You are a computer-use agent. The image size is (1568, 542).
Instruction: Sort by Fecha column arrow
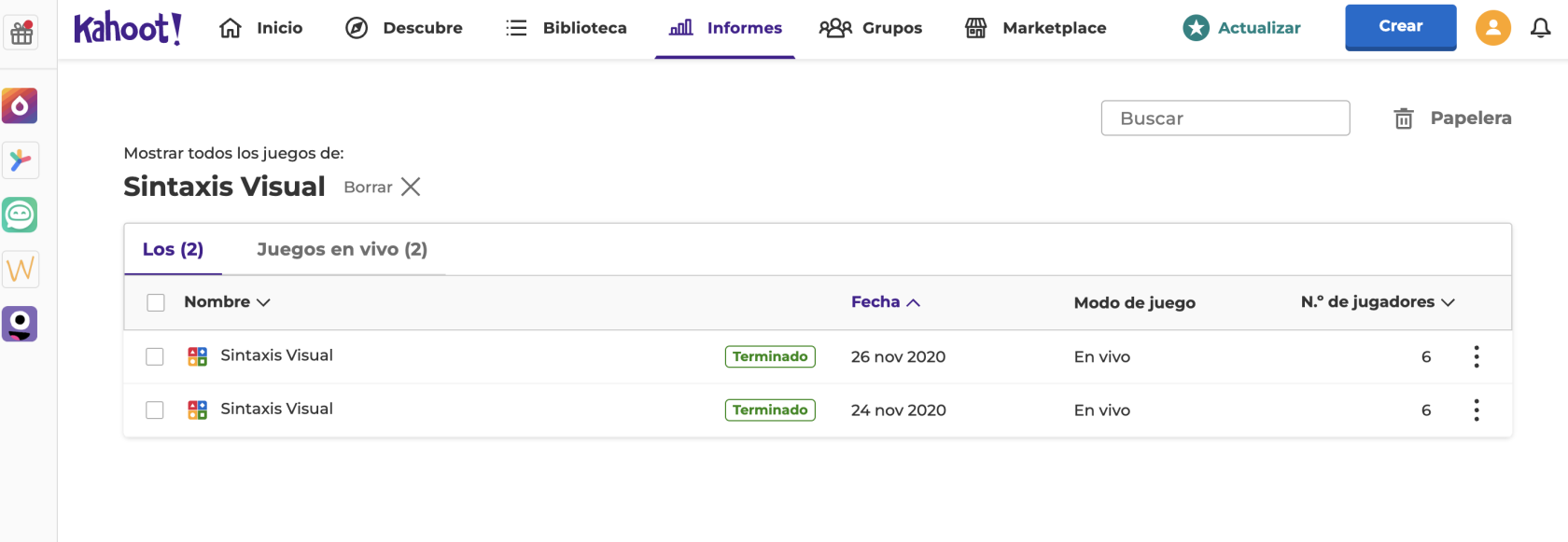coord(914,302)
